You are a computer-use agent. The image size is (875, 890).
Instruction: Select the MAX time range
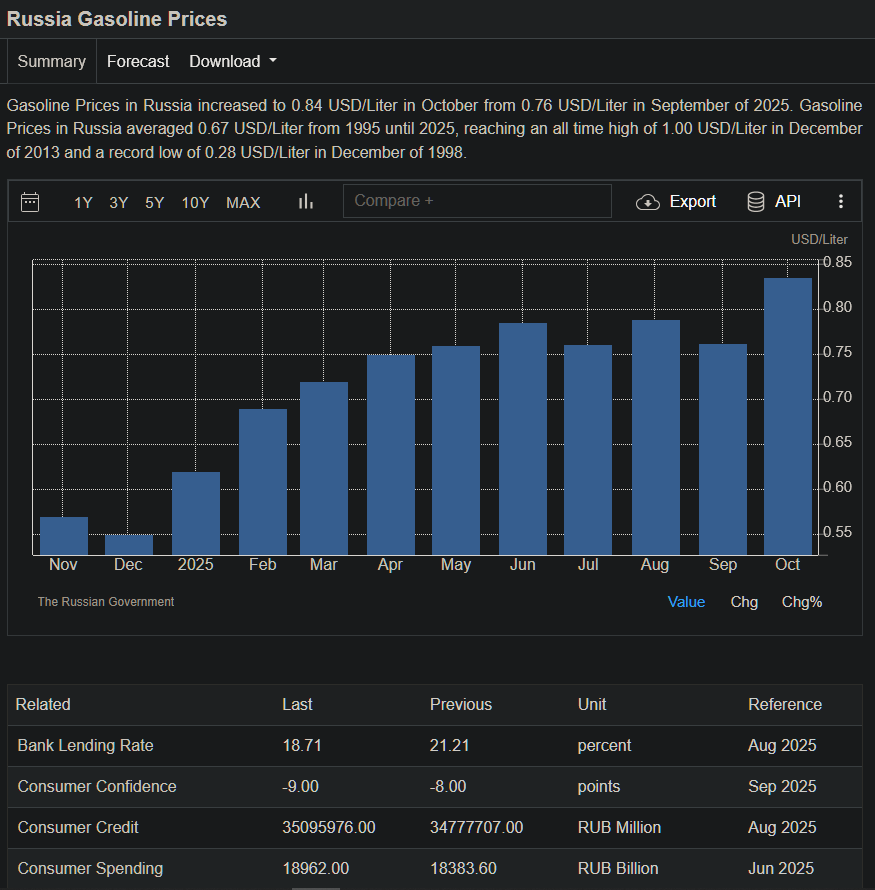(243, 203)
